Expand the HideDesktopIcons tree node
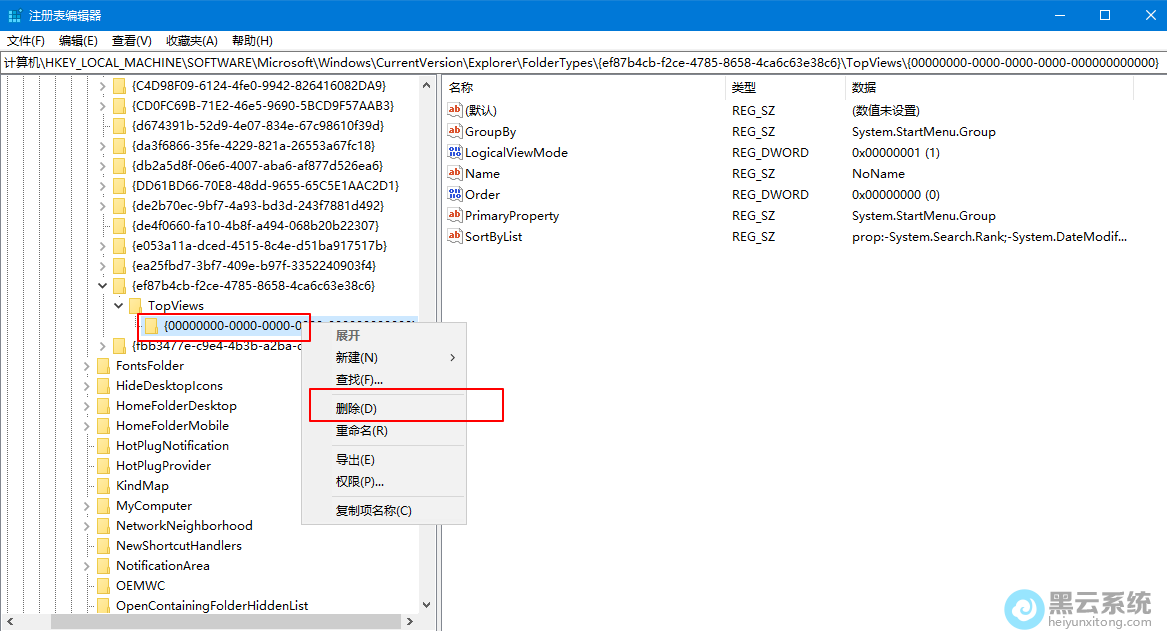The image size is (1167, 634). [x=87, y=386]
